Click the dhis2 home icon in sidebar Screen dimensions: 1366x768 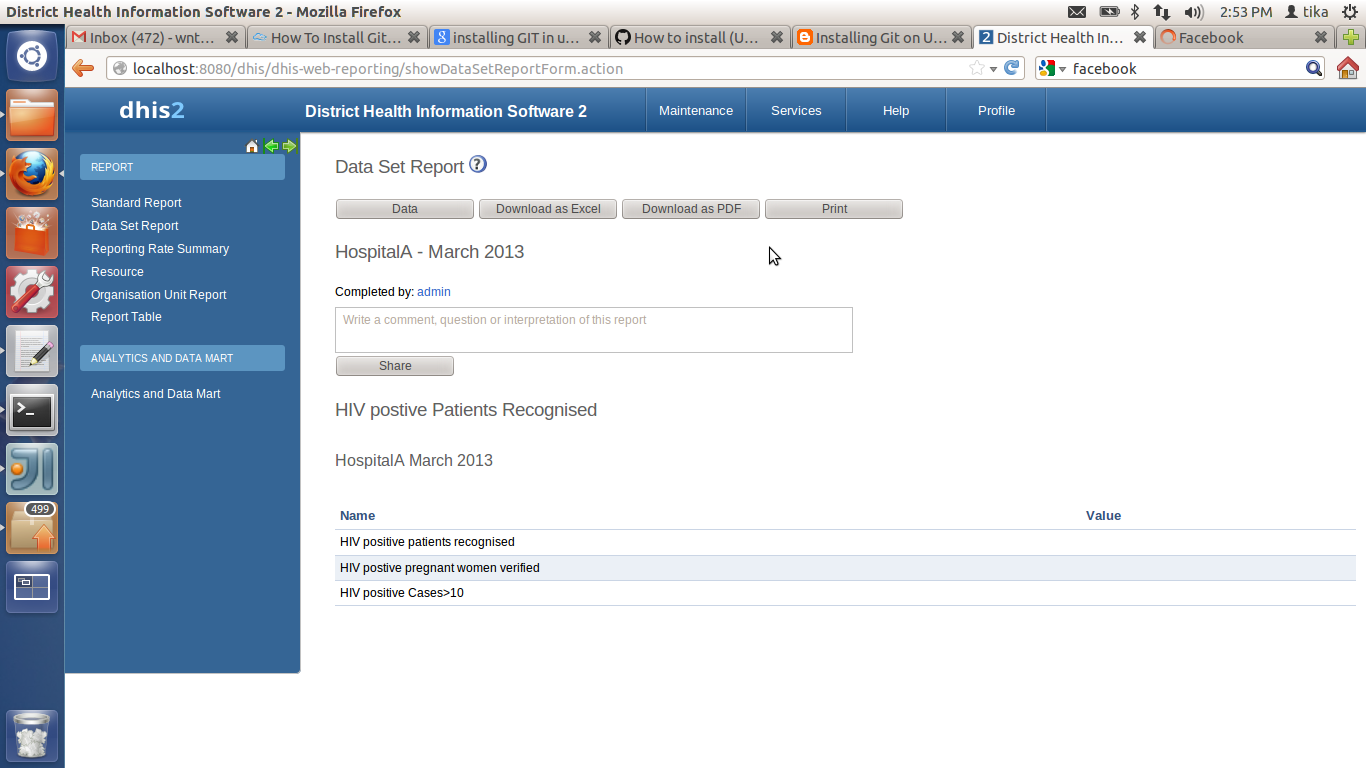(252, 146)
